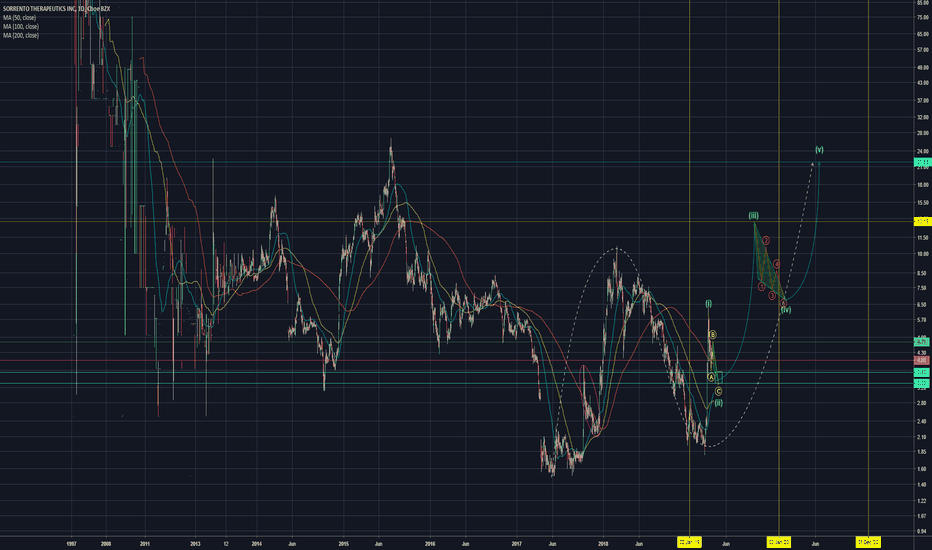Click the green wave (iii) label

click(753, 216)
